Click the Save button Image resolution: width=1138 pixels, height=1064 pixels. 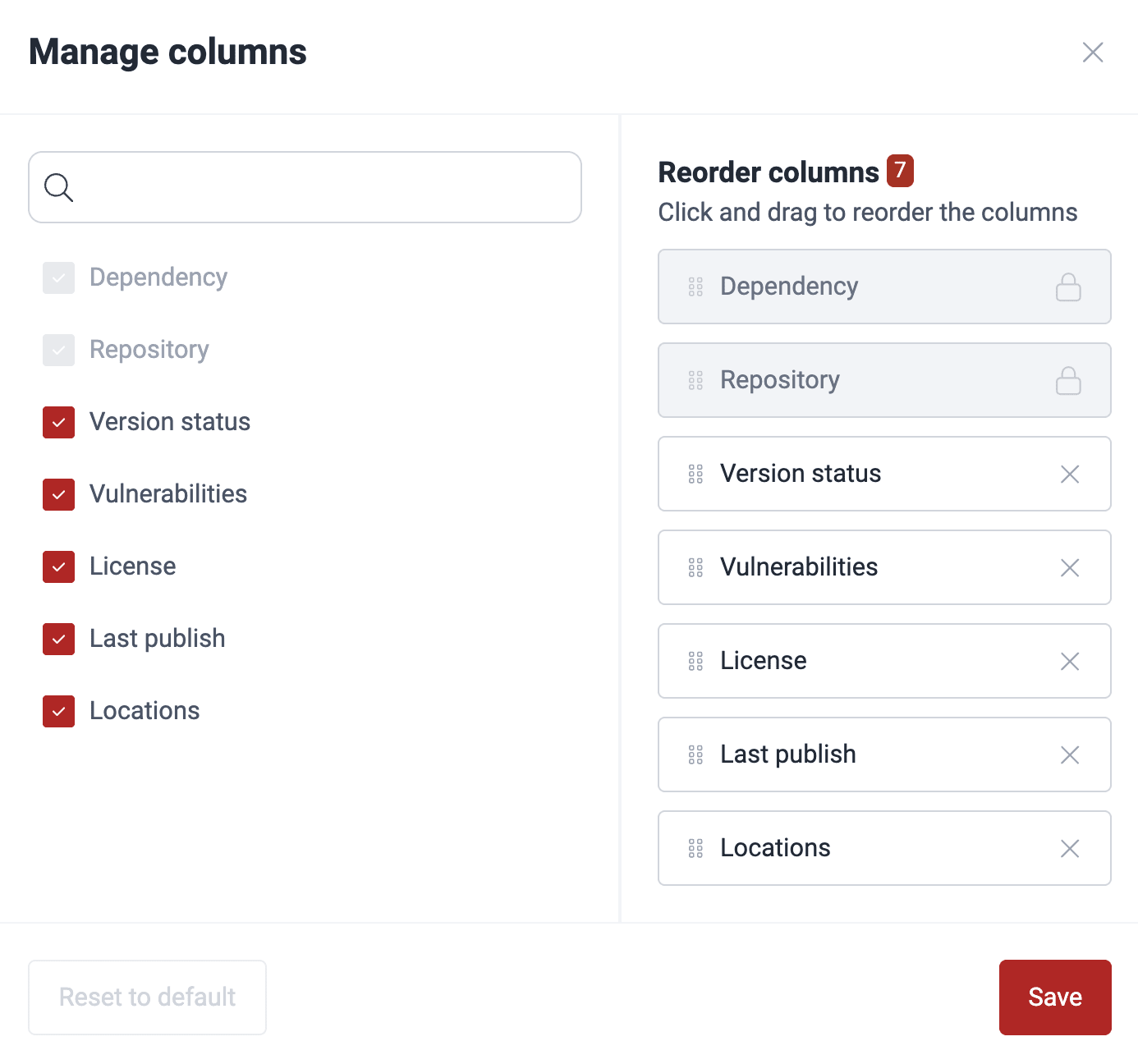click(x=1054, y=997)
